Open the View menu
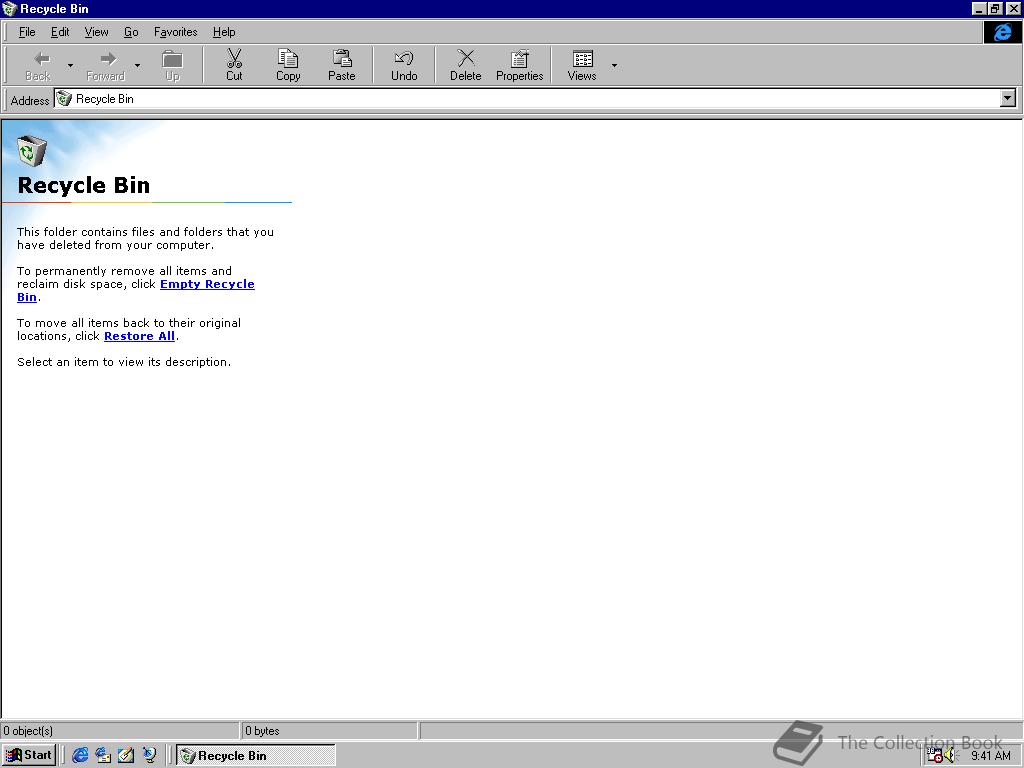 point(96,32)
